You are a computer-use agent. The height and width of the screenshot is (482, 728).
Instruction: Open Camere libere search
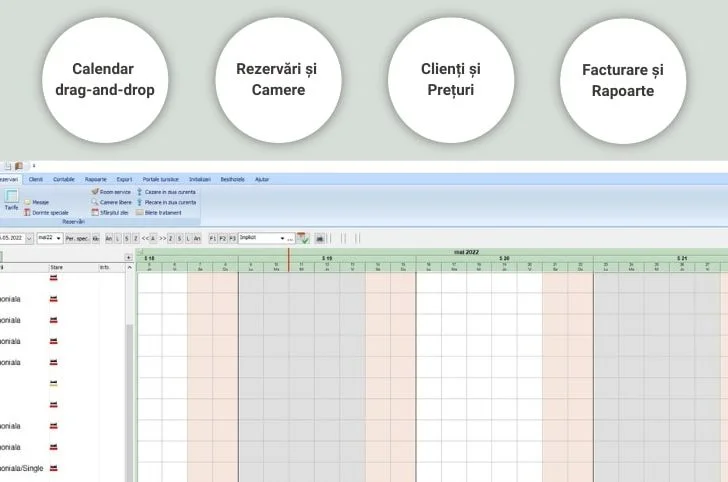(x=110, y=202)
